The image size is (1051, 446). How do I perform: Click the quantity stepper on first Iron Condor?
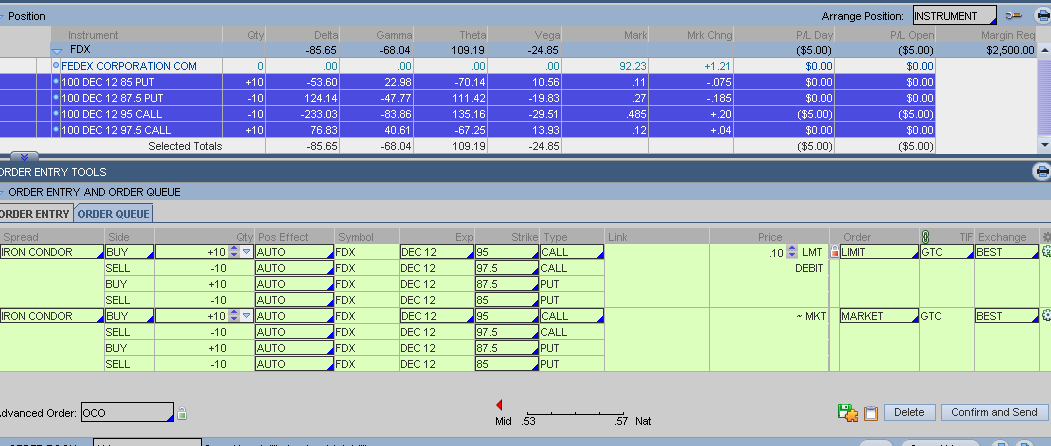coord(234,252)
